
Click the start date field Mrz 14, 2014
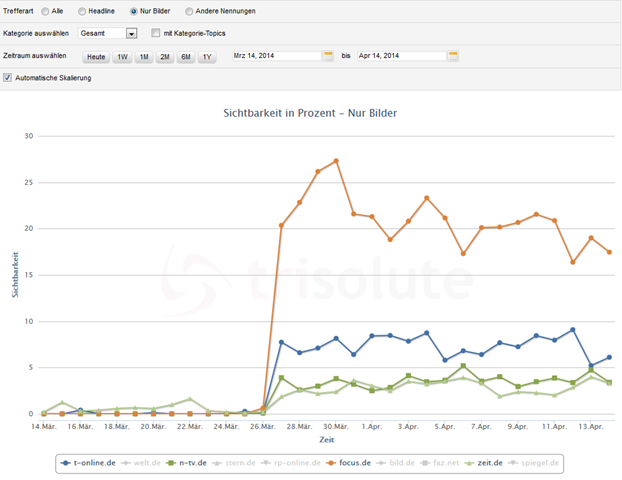click(x=276, y=56)
